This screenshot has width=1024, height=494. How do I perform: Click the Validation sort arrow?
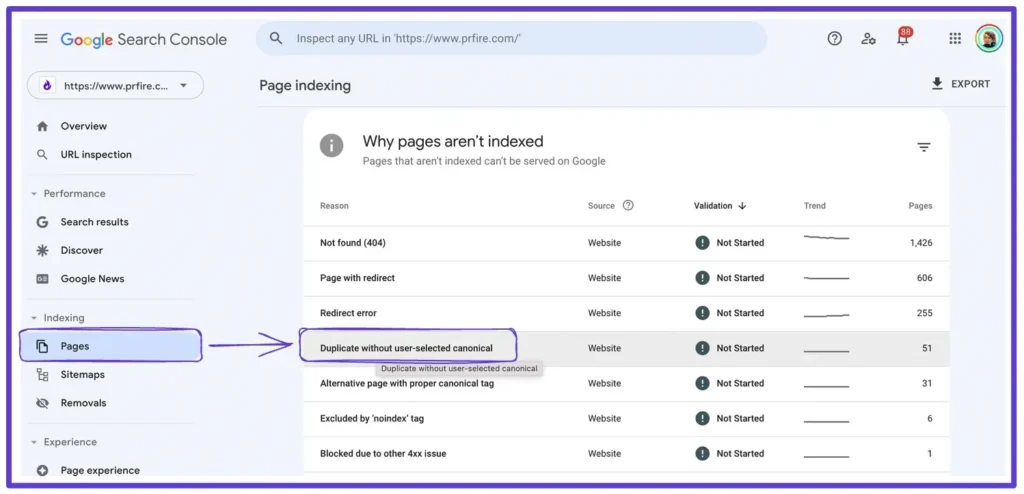pos(743,205)
